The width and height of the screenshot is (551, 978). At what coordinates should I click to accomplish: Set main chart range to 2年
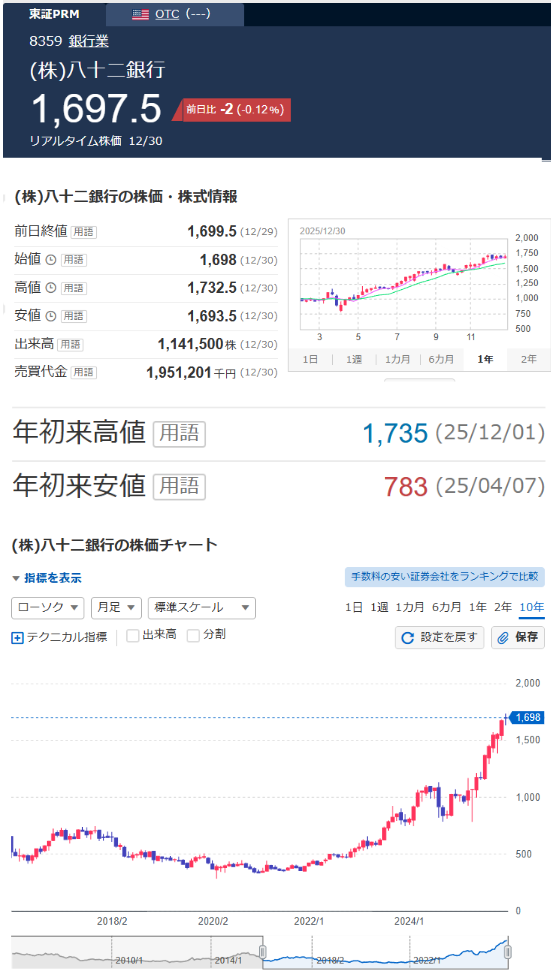click(x=503, y=607)
